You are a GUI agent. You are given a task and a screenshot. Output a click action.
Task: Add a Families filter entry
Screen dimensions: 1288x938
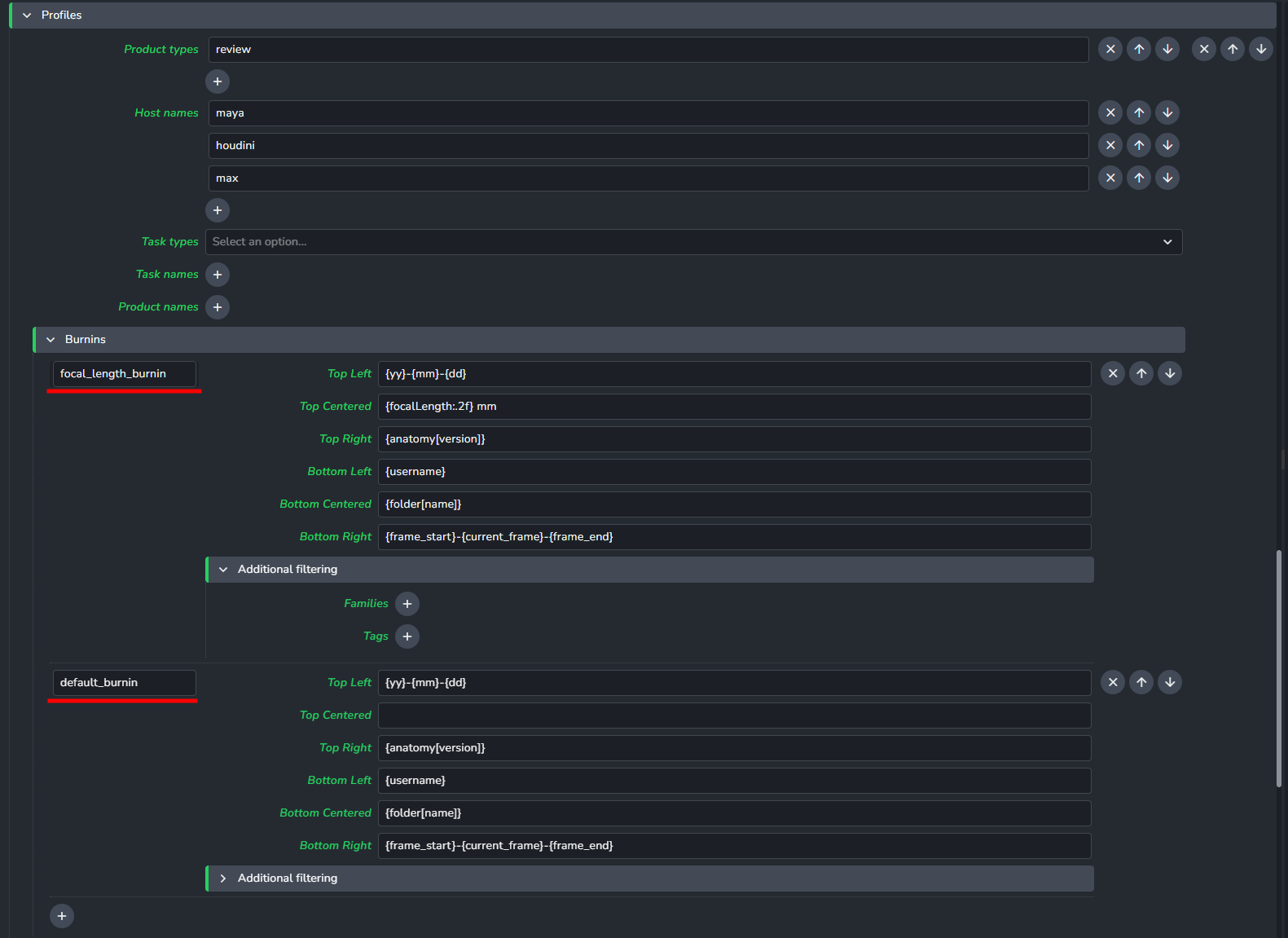pos(407,604)
